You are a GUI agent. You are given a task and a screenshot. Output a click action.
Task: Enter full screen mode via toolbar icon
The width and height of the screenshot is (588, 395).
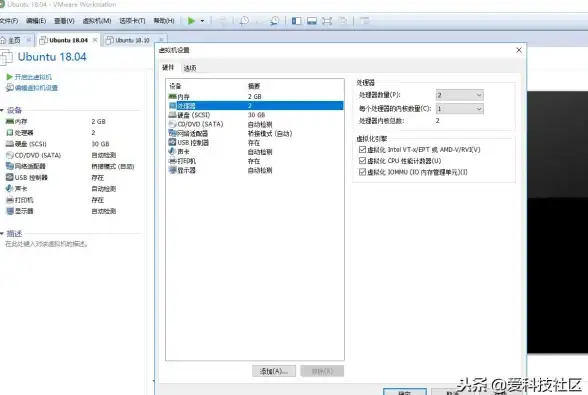(x=327, y=21)
